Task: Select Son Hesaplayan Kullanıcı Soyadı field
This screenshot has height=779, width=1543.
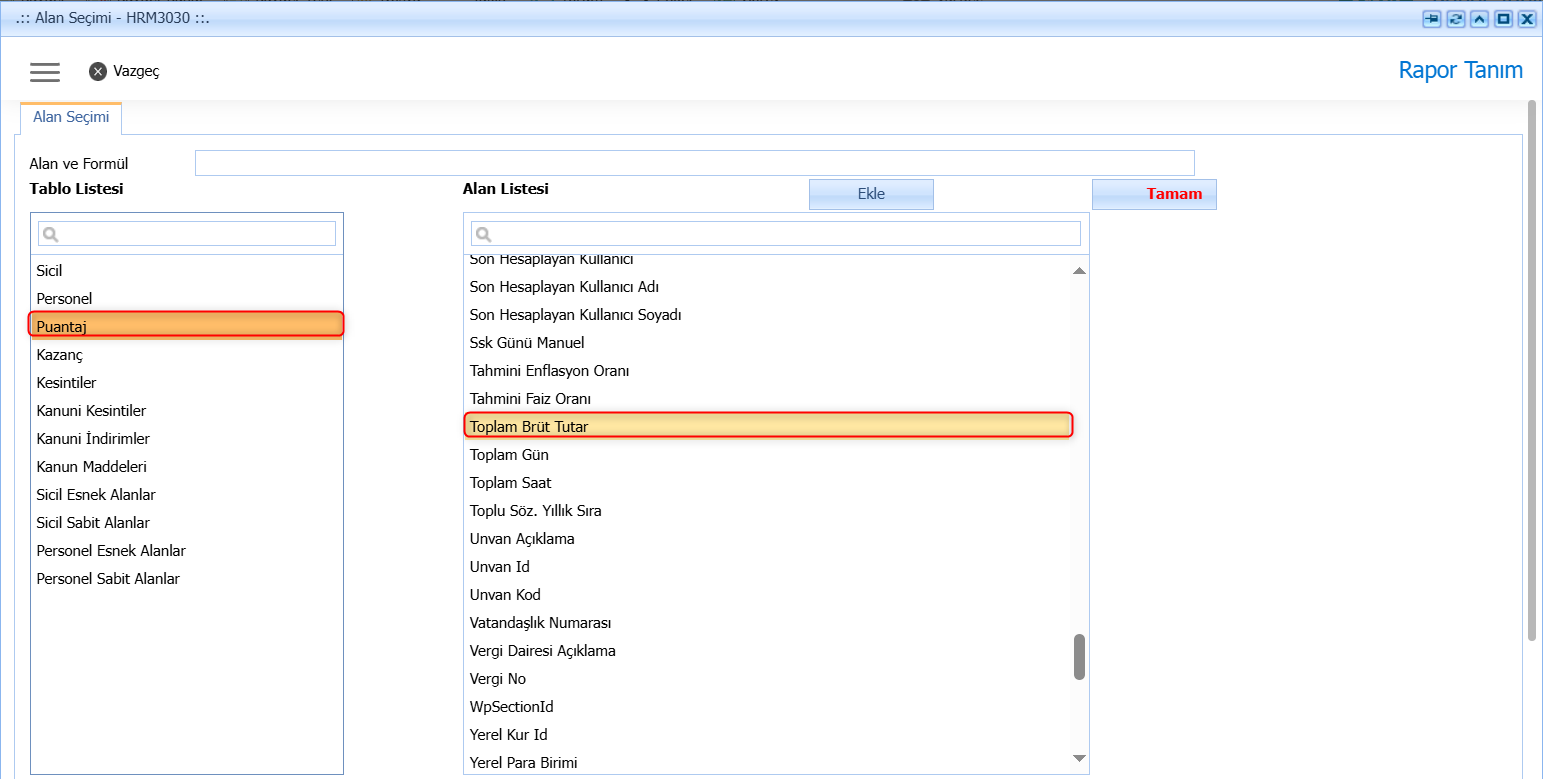Action: point(768,315)
